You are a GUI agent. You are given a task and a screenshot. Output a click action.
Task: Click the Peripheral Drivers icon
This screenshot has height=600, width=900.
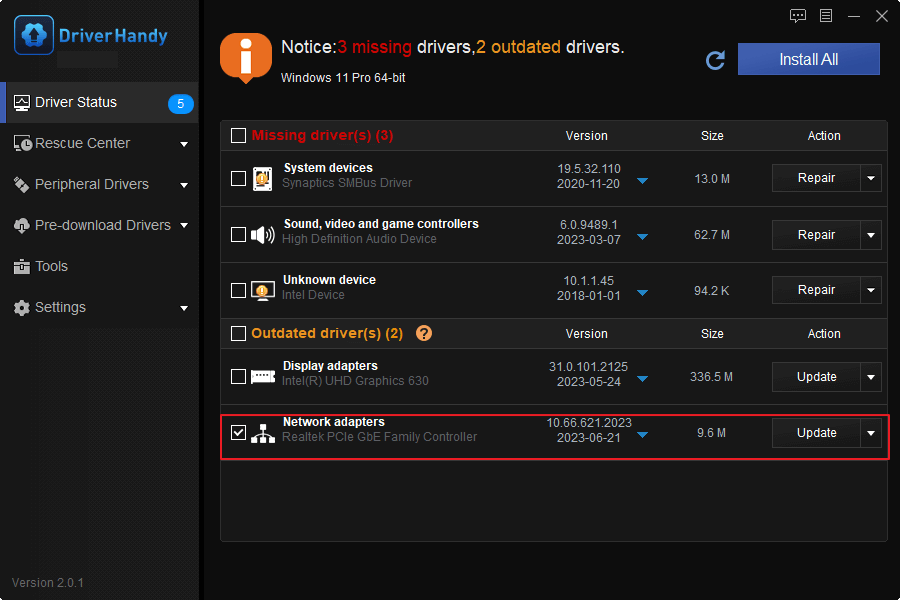pos(22,184)
